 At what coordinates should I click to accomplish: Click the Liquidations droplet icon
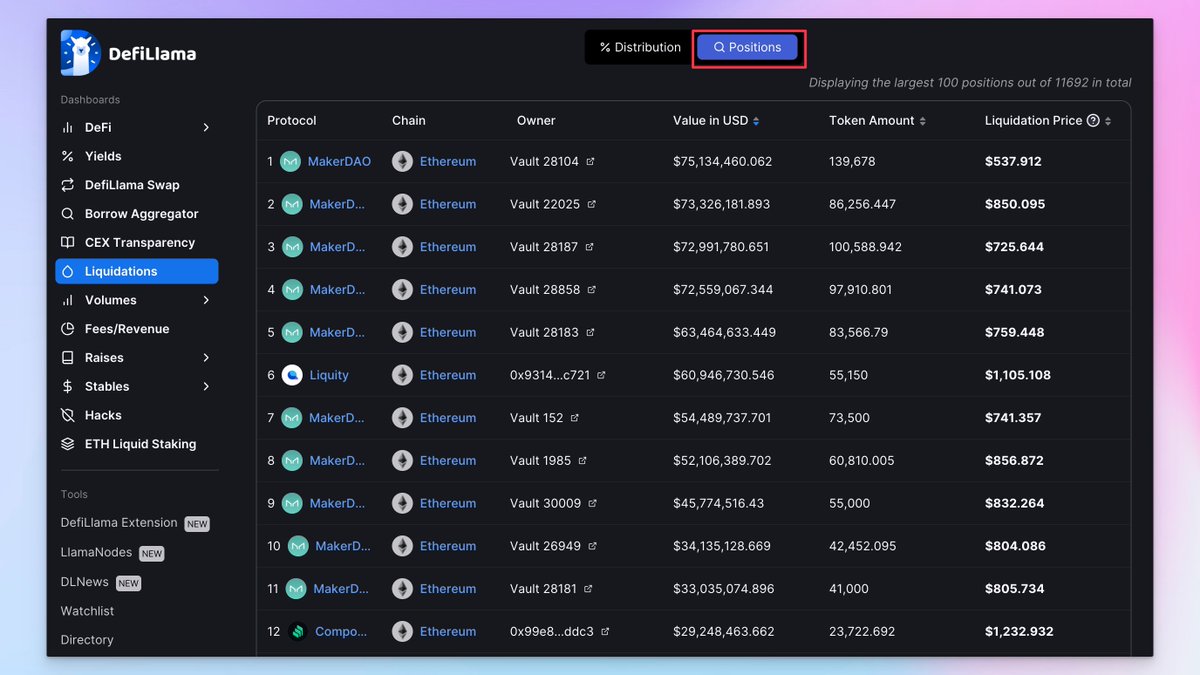68,271
